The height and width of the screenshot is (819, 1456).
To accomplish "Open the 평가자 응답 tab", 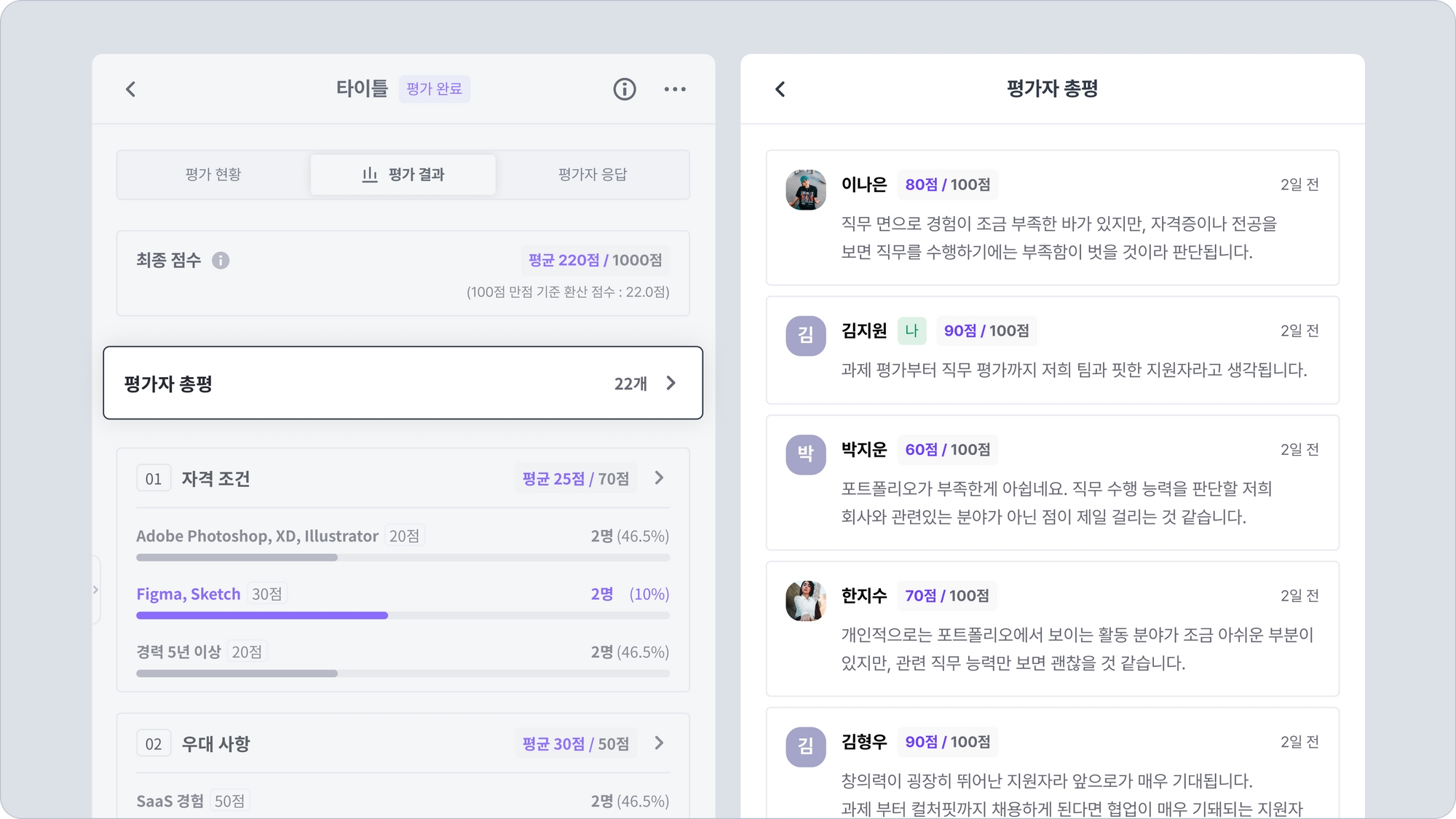I will click(593, 175).
